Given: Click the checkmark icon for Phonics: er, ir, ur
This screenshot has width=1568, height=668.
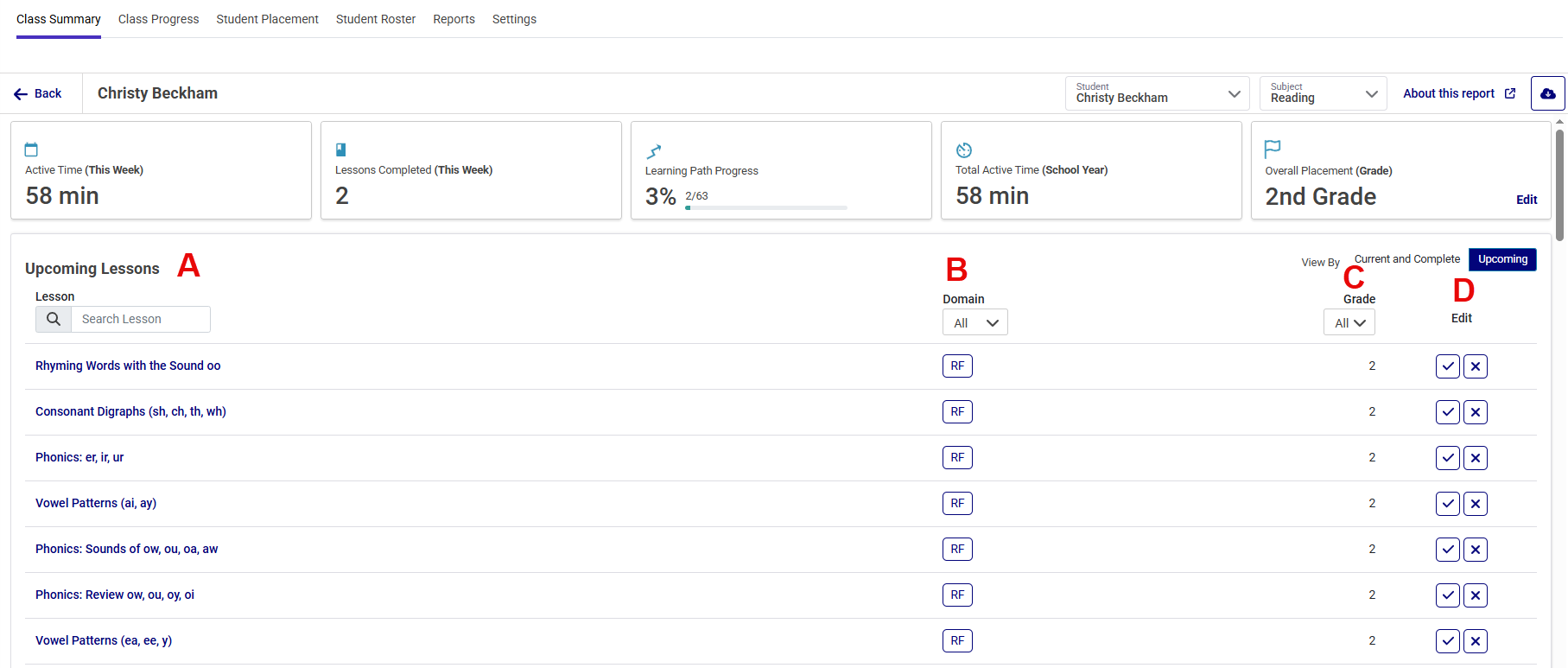Looking at the screenshot, I should coord(1447,458).
